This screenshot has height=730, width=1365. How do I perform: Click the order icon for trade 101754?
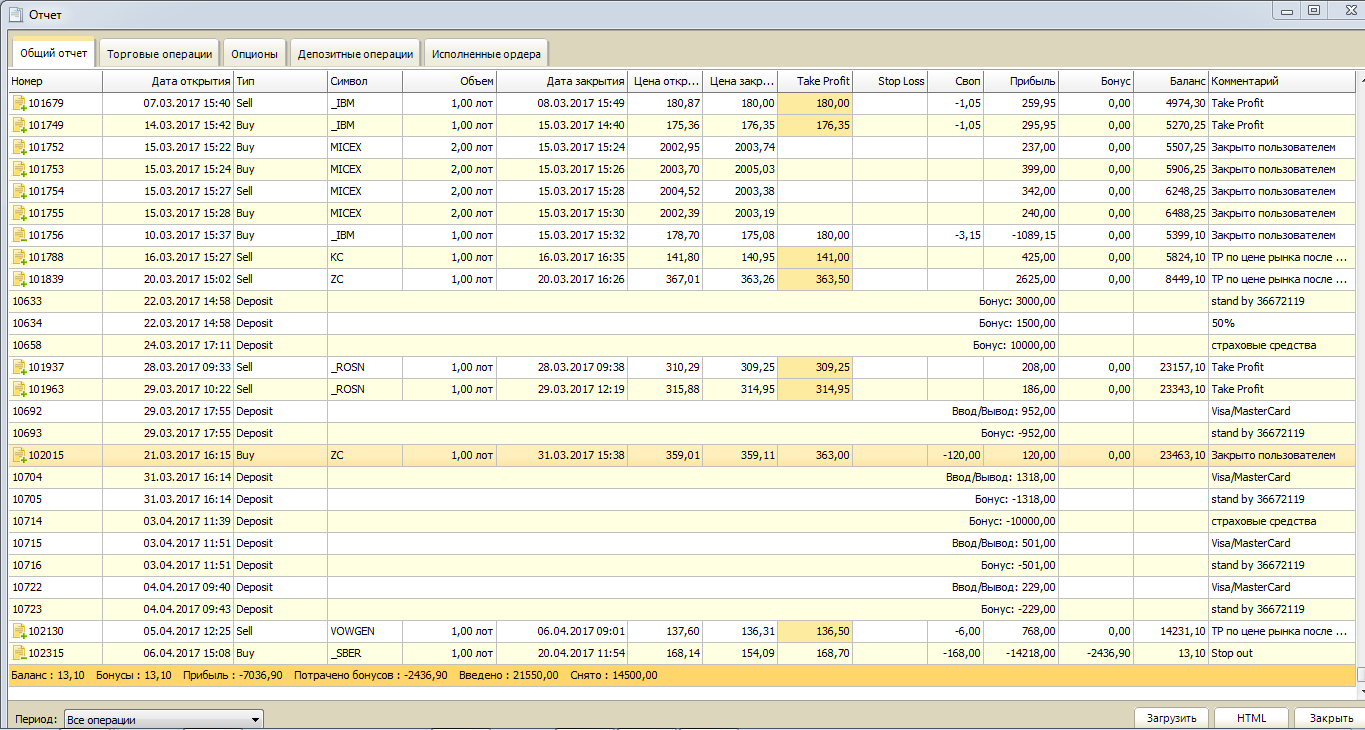pos(19,191)
